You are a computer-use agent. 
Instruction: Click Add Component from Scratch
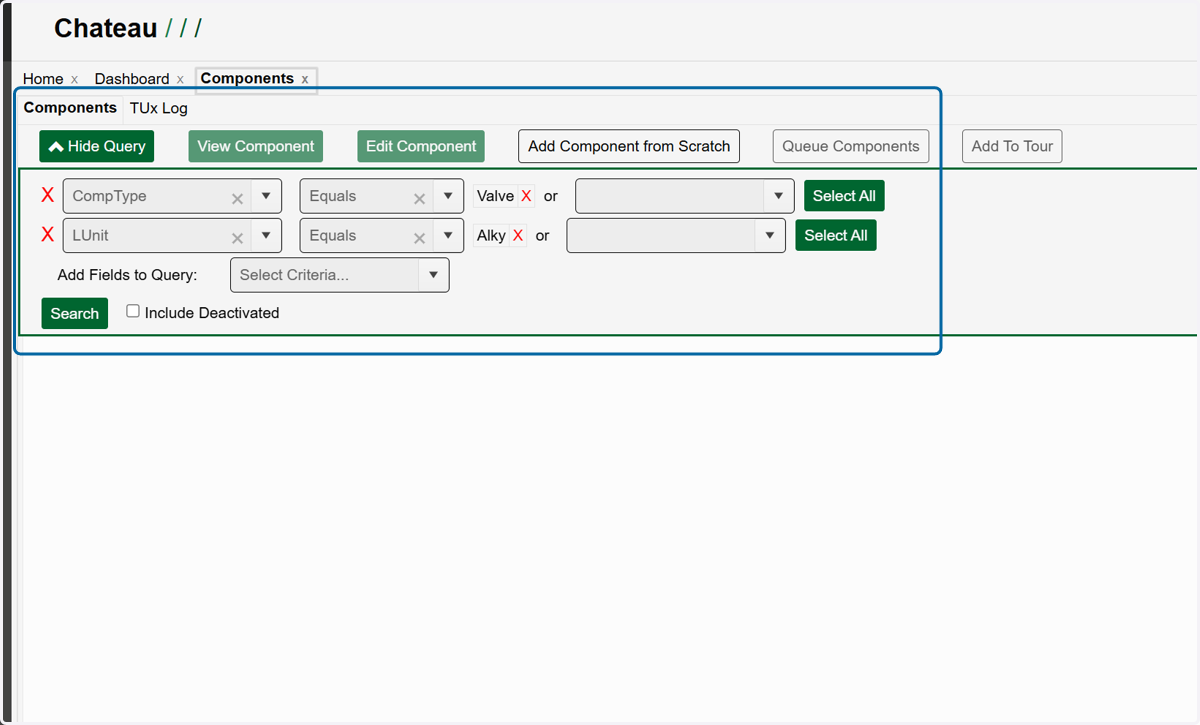[x=629, y=146]
